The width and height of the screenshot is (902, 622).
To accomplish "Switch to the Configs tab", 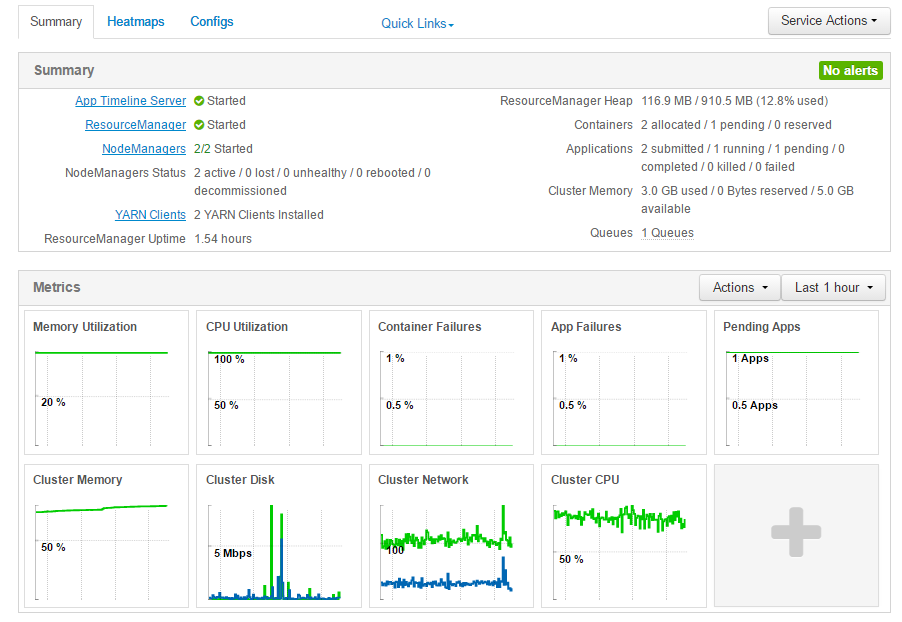I will pyautogui.click(x=211, y=20).
